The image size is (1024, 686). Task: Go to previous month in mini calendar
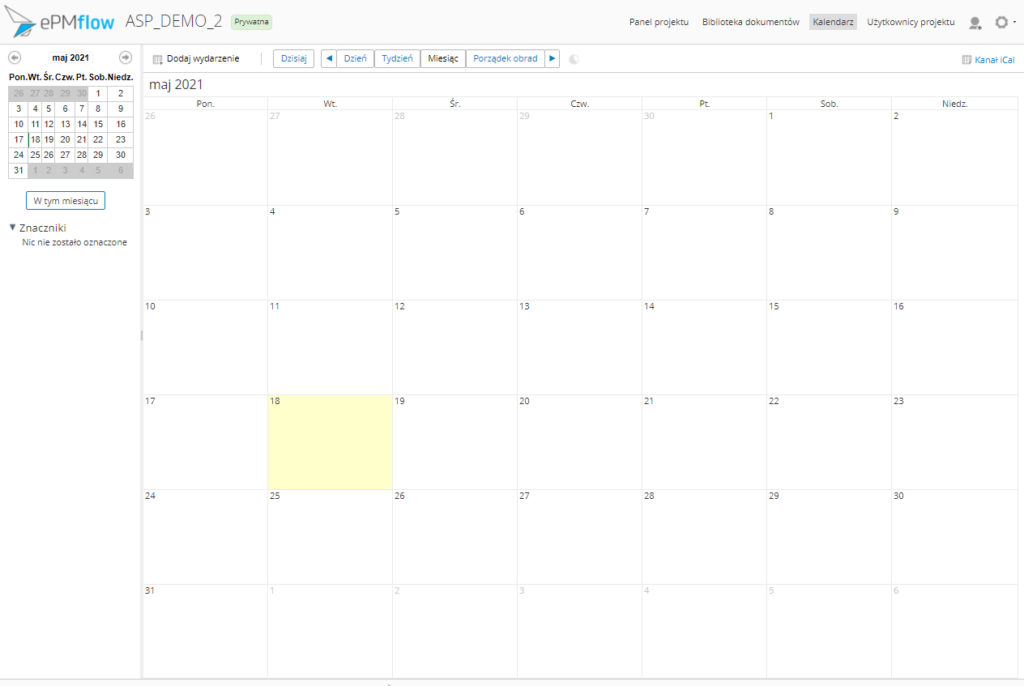click(15, 58)
